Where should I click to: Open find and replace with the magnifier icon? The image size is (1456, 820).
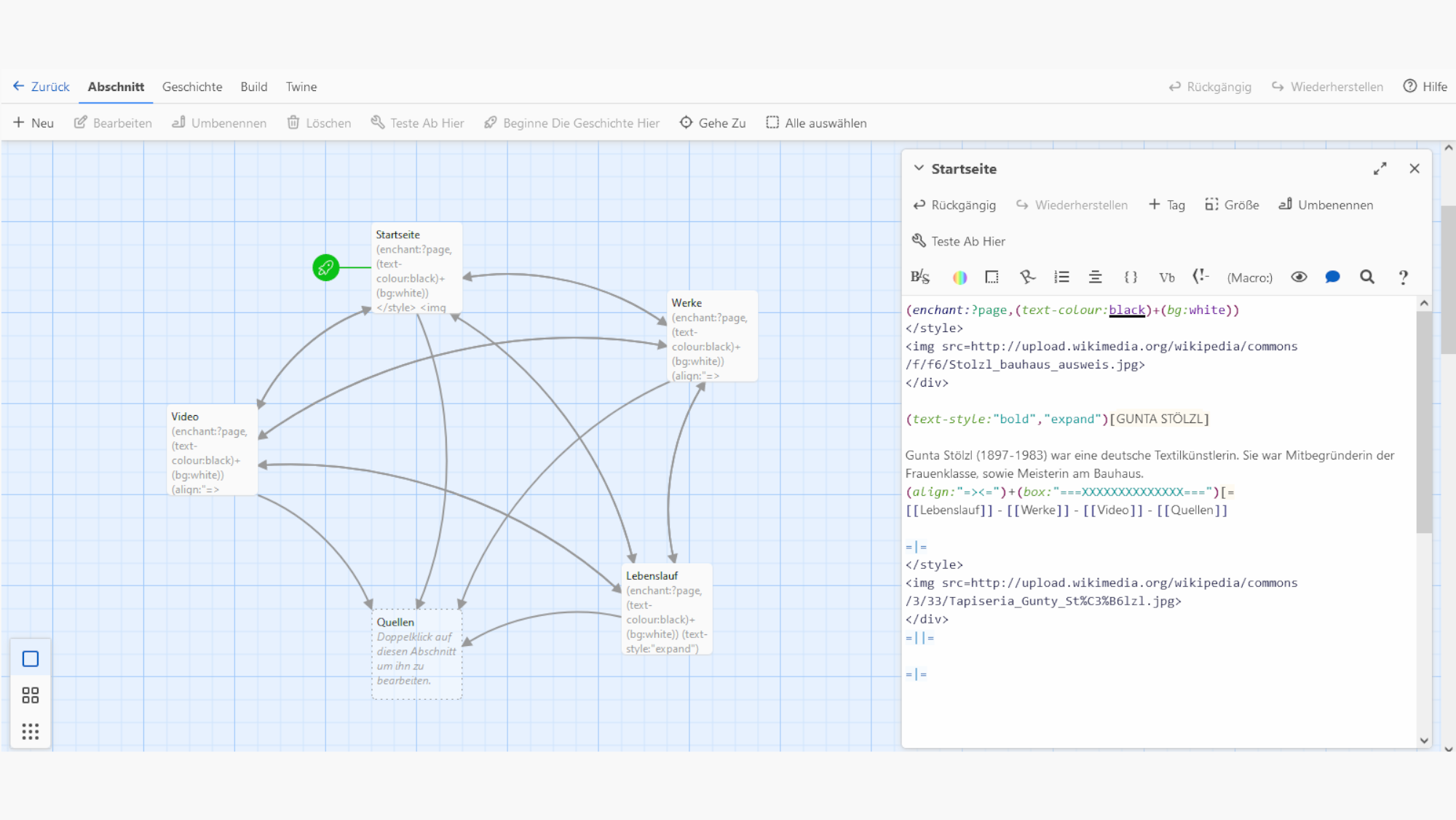tap(1367, 277)
